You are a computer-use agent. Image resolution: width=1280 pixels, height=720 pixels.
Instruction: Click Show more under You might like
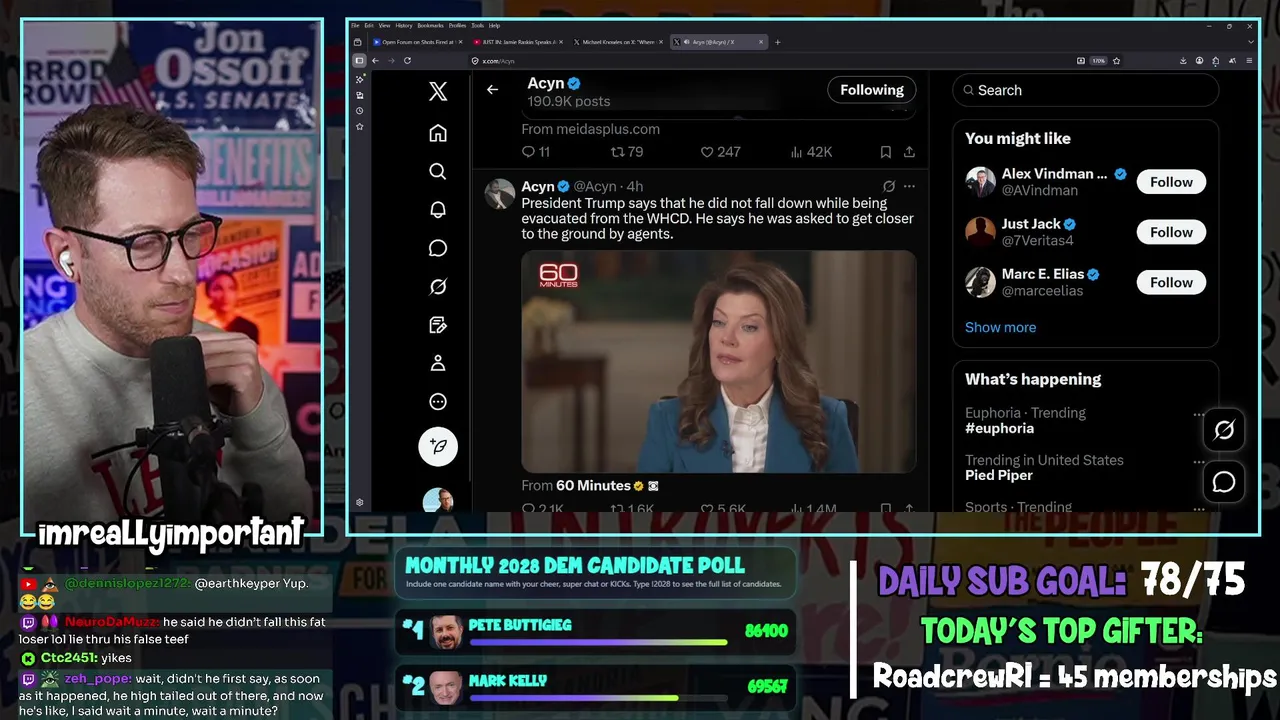coord(1000,327)
